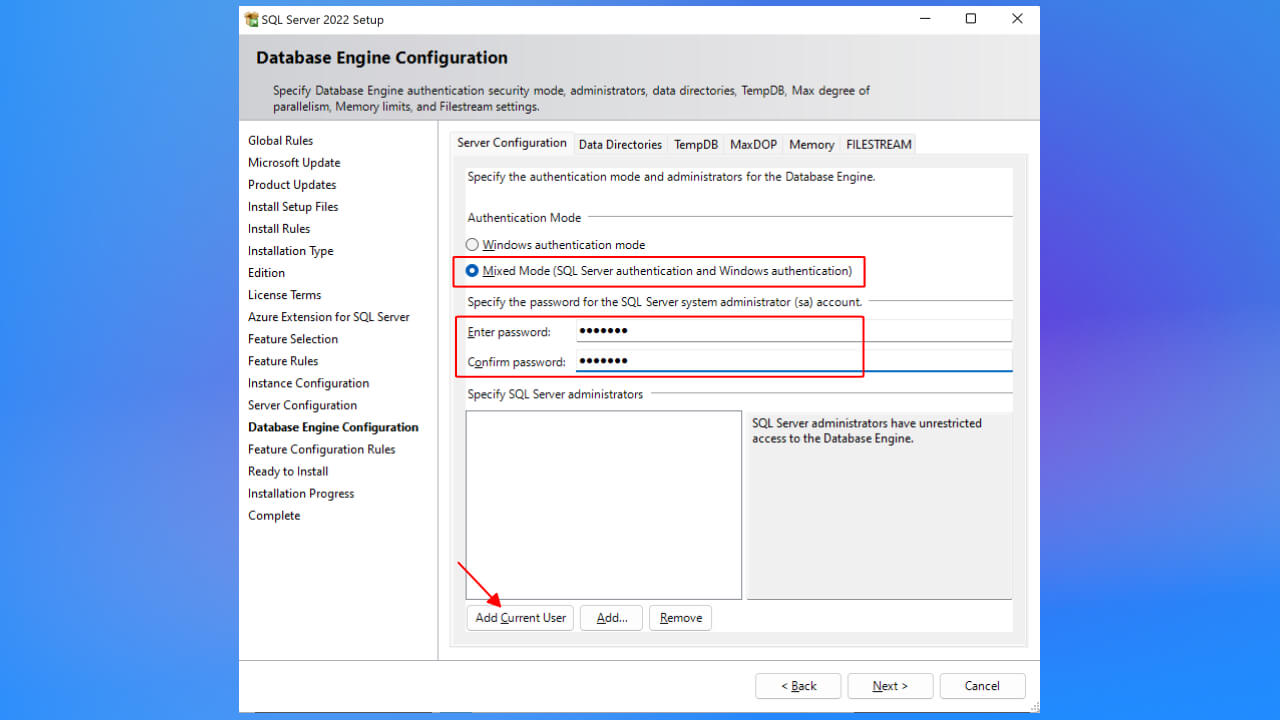The height and width of the screenshot is (720, 1280).
Task: Click Feature Rules step in sidebar
Action: [283, 361]
